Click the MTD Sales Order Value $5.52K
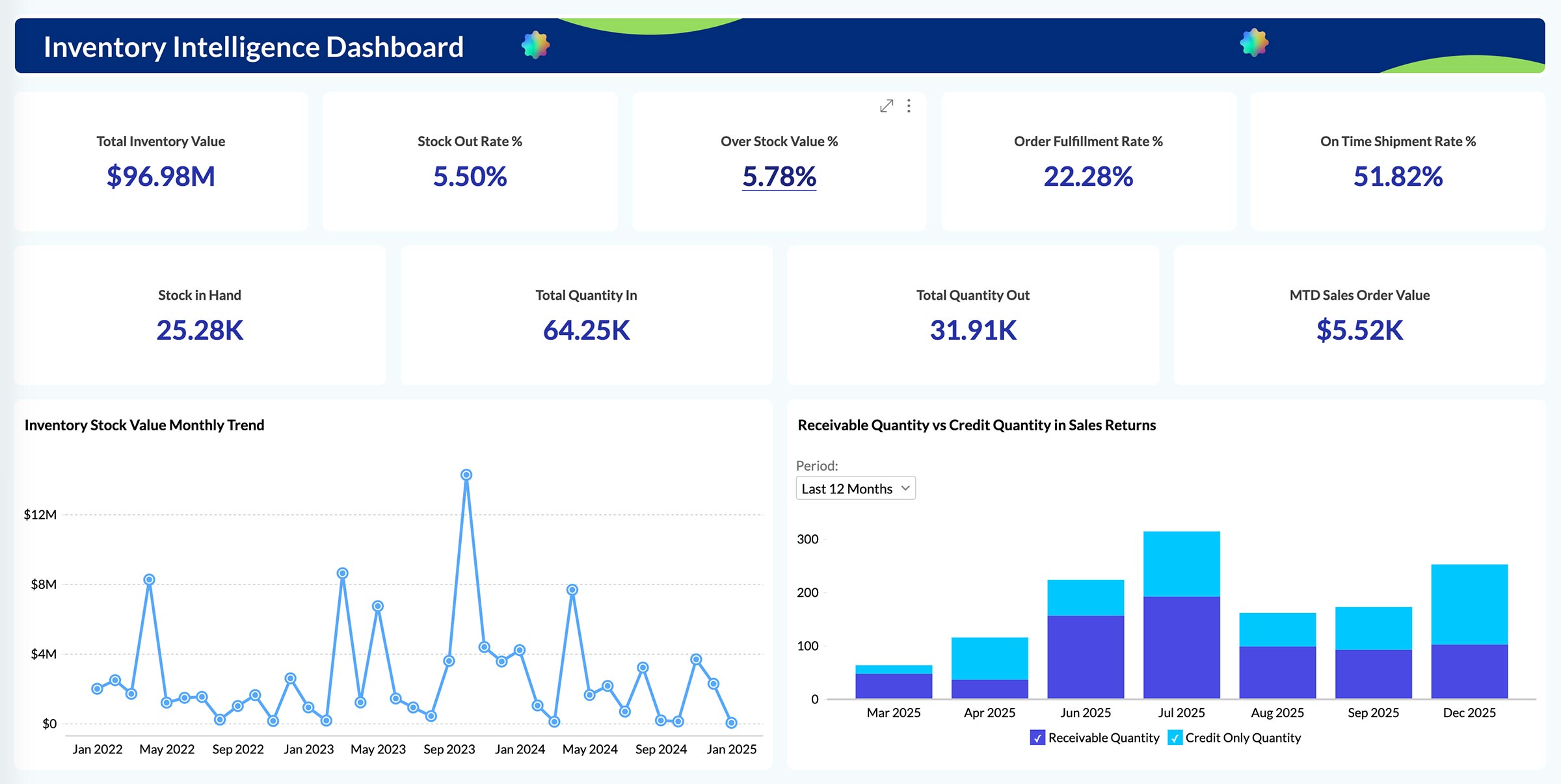The width and height of the screenshot is (1561, 784). coord(1359,330)
